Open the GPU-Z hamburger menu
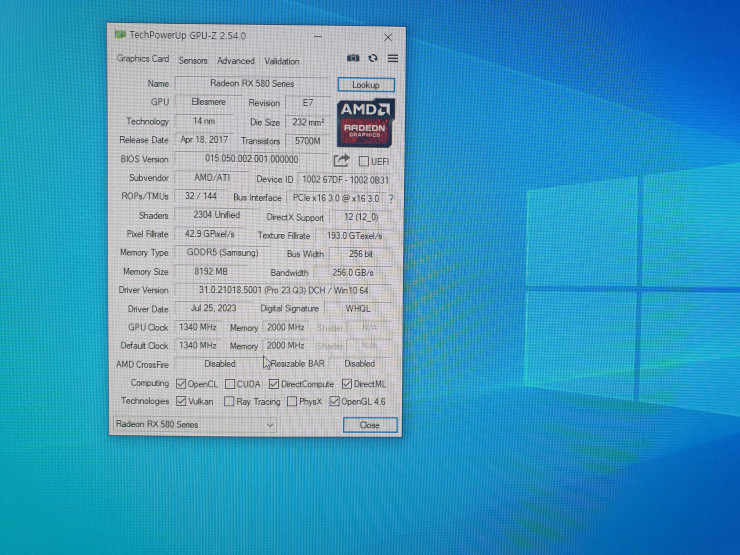Viewport: 740px width, 555px height. [x=393, y=59]
